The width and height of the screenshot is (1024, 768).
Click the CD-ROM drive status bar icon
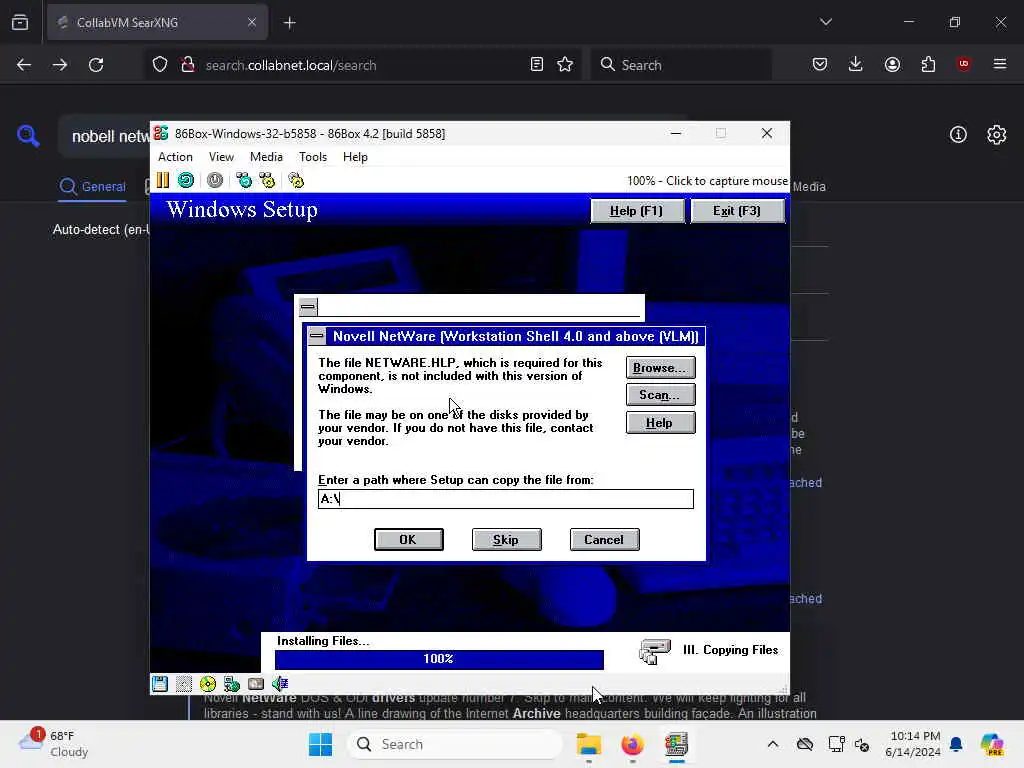(208, 684)
